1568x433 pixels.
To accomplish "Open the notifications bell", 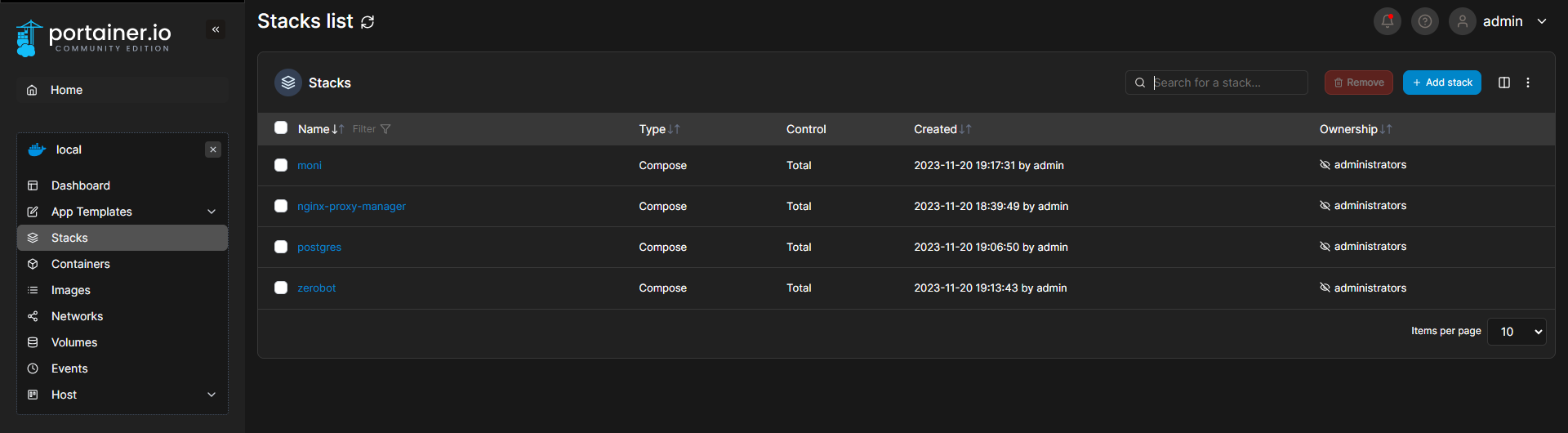I will point(1387,21).
